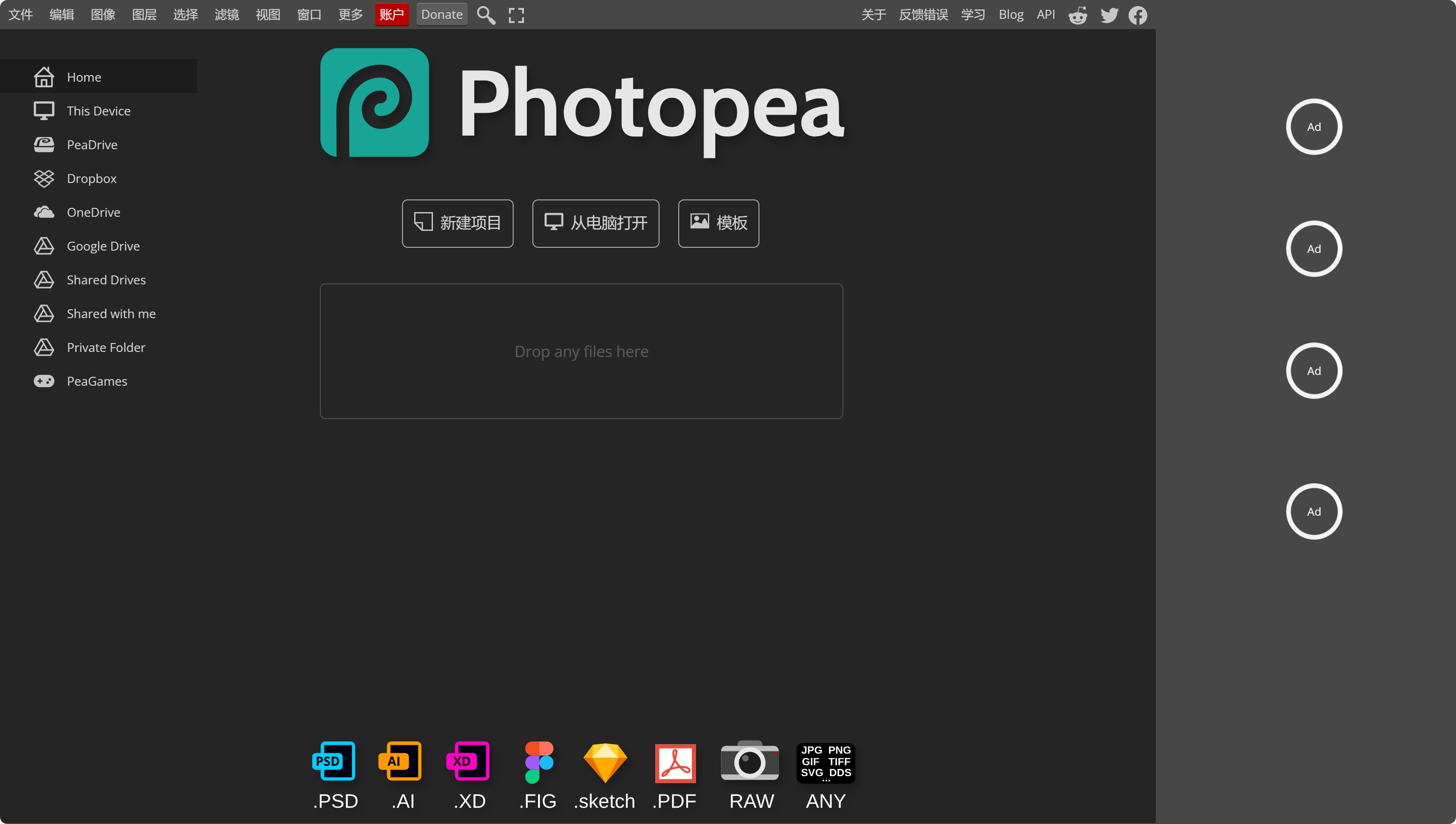The width and height of the screenshot is (1456, 824).
Task: Click the ANY formats icon
Action: (825, 763)
